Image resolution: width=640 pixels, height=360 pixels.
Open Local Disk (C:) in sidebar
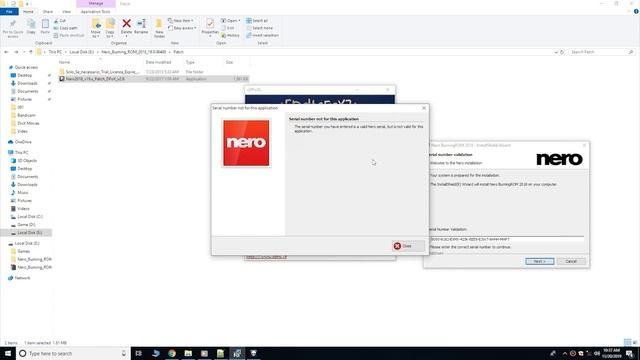[x=30, y=217]
